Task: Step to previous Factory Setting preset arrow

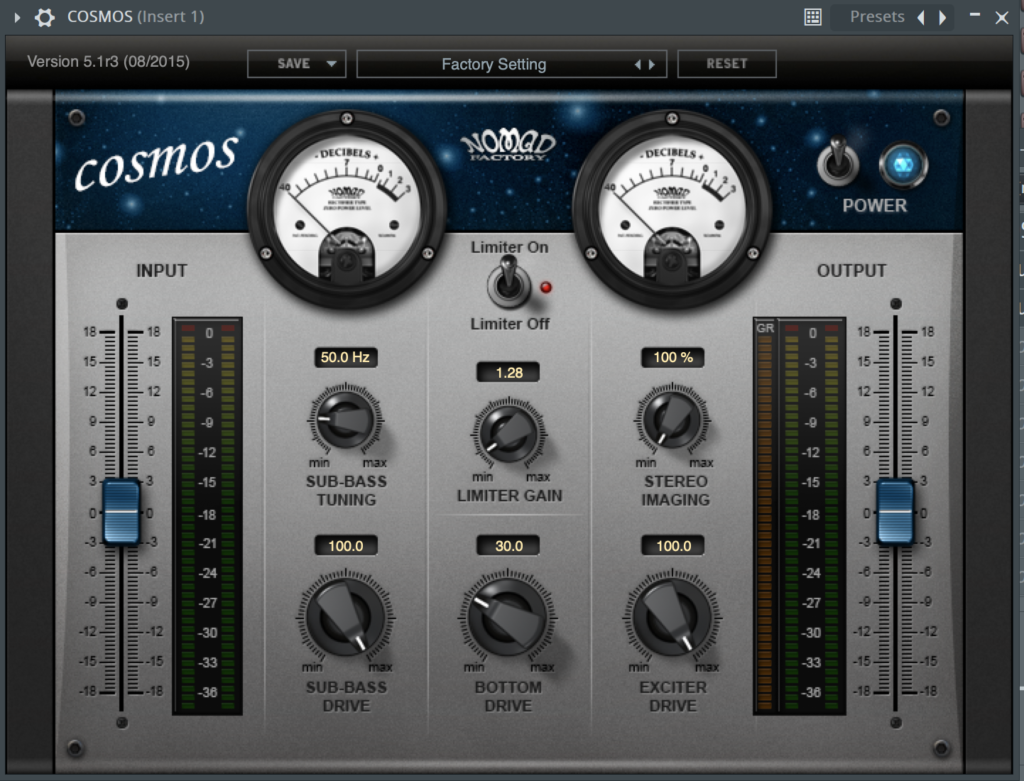Action: pos(638,65)
